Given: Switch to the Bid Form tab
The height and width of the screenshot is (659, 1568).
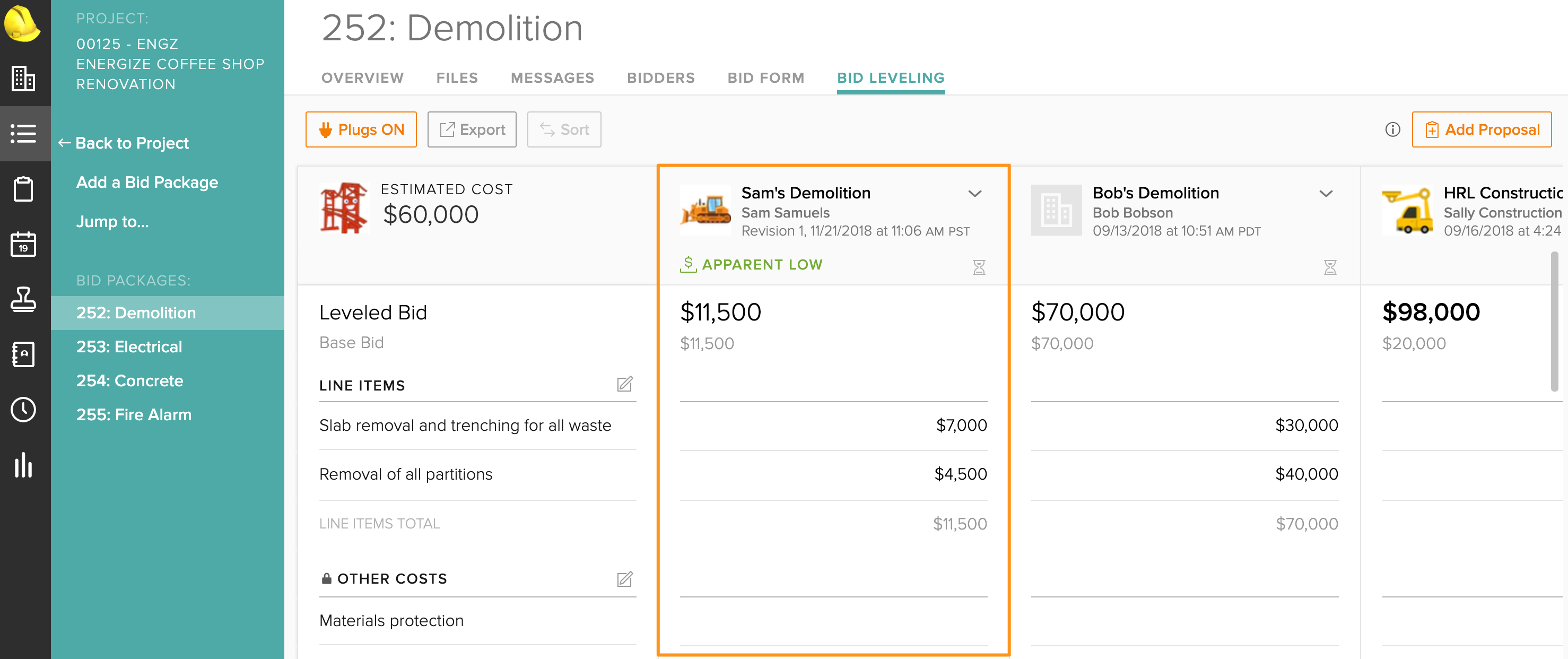Looking at the screenshot, I should tap(766, 78).
